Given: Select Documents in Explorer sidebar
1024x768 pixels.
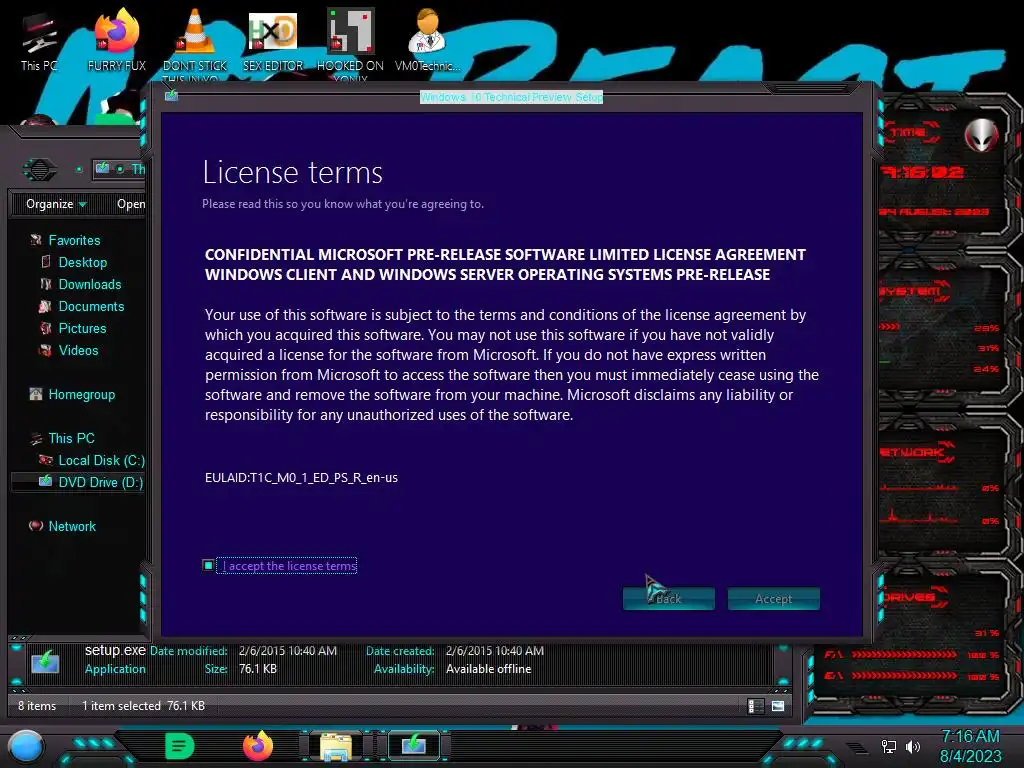Looking at the screenshot, I should 91,306.
